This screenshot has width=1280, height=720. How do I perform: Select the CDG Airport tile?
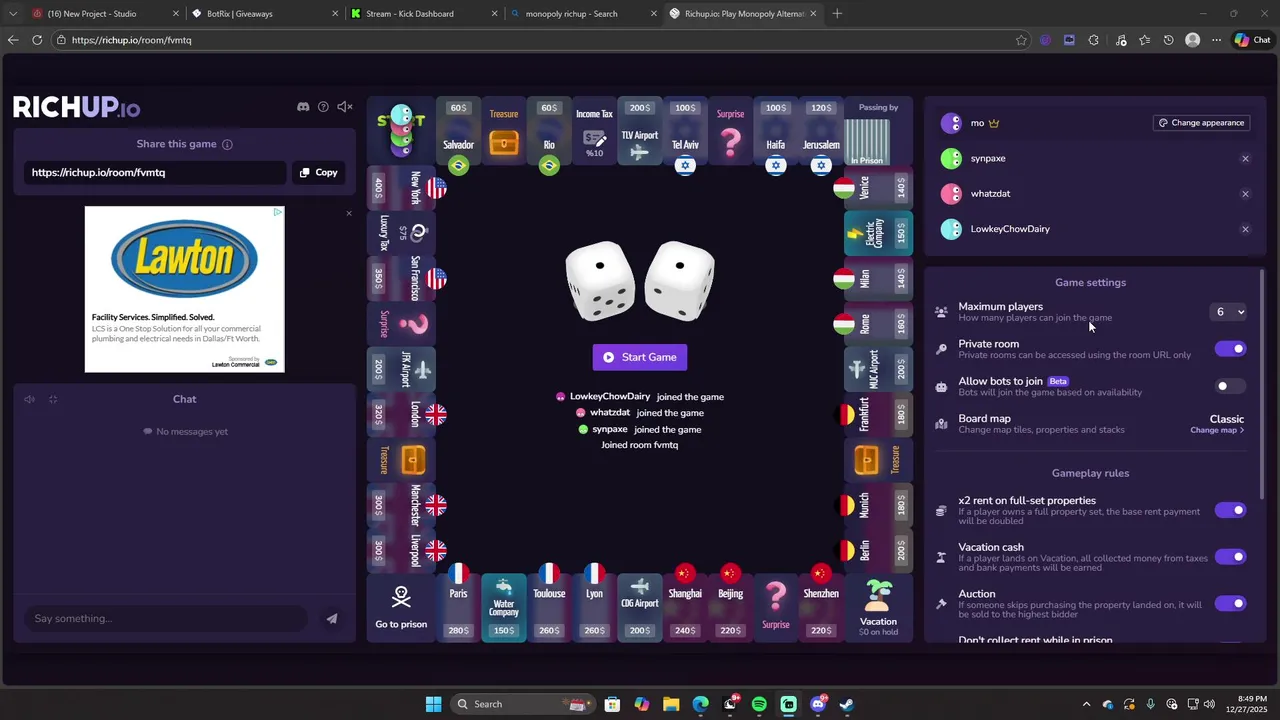tap(640, 607)
